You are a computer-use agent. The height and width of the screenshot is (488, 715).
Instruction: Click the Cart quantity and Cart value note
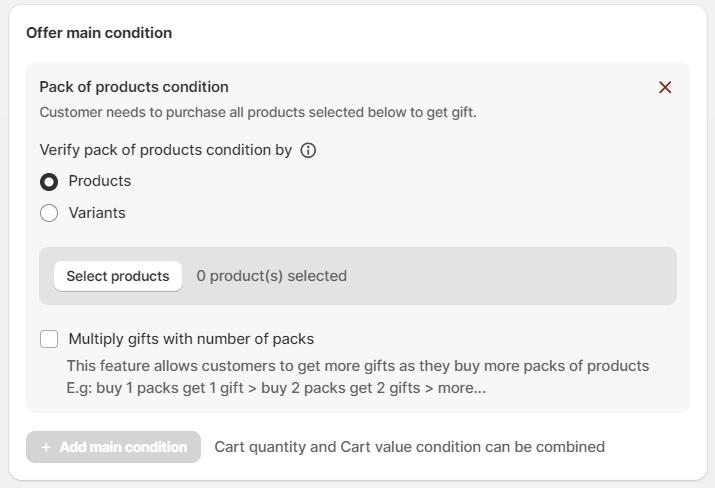(410, 447)
